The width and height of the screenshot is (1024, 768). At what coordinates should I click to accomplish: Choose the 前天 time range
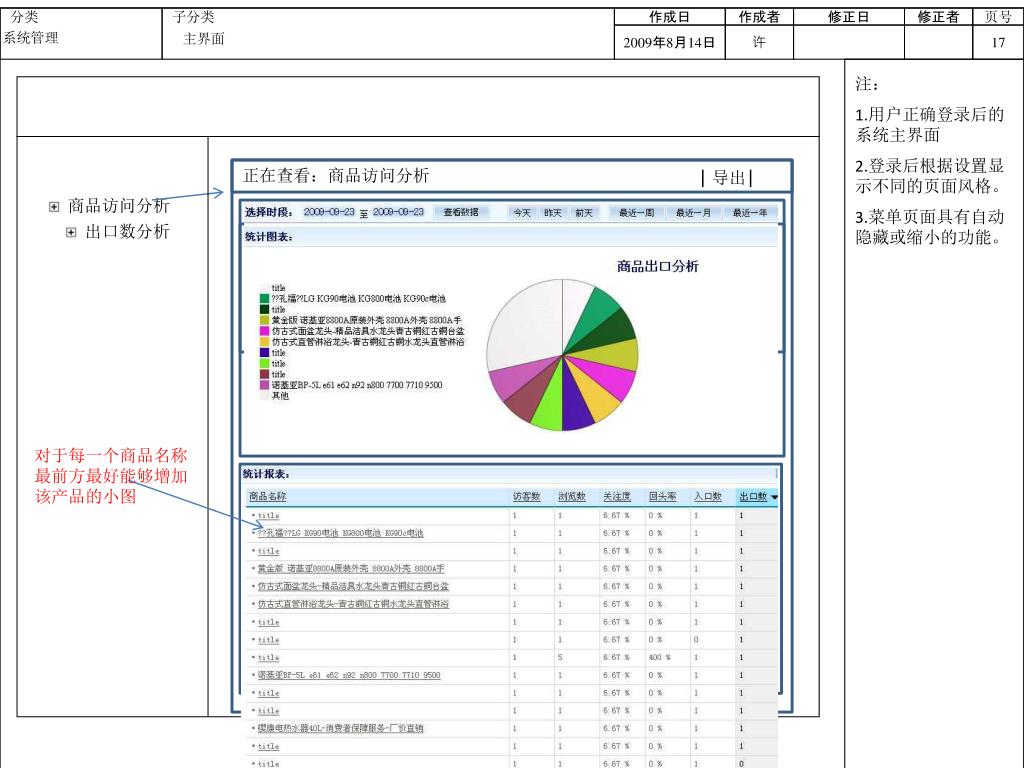(583, 213)
